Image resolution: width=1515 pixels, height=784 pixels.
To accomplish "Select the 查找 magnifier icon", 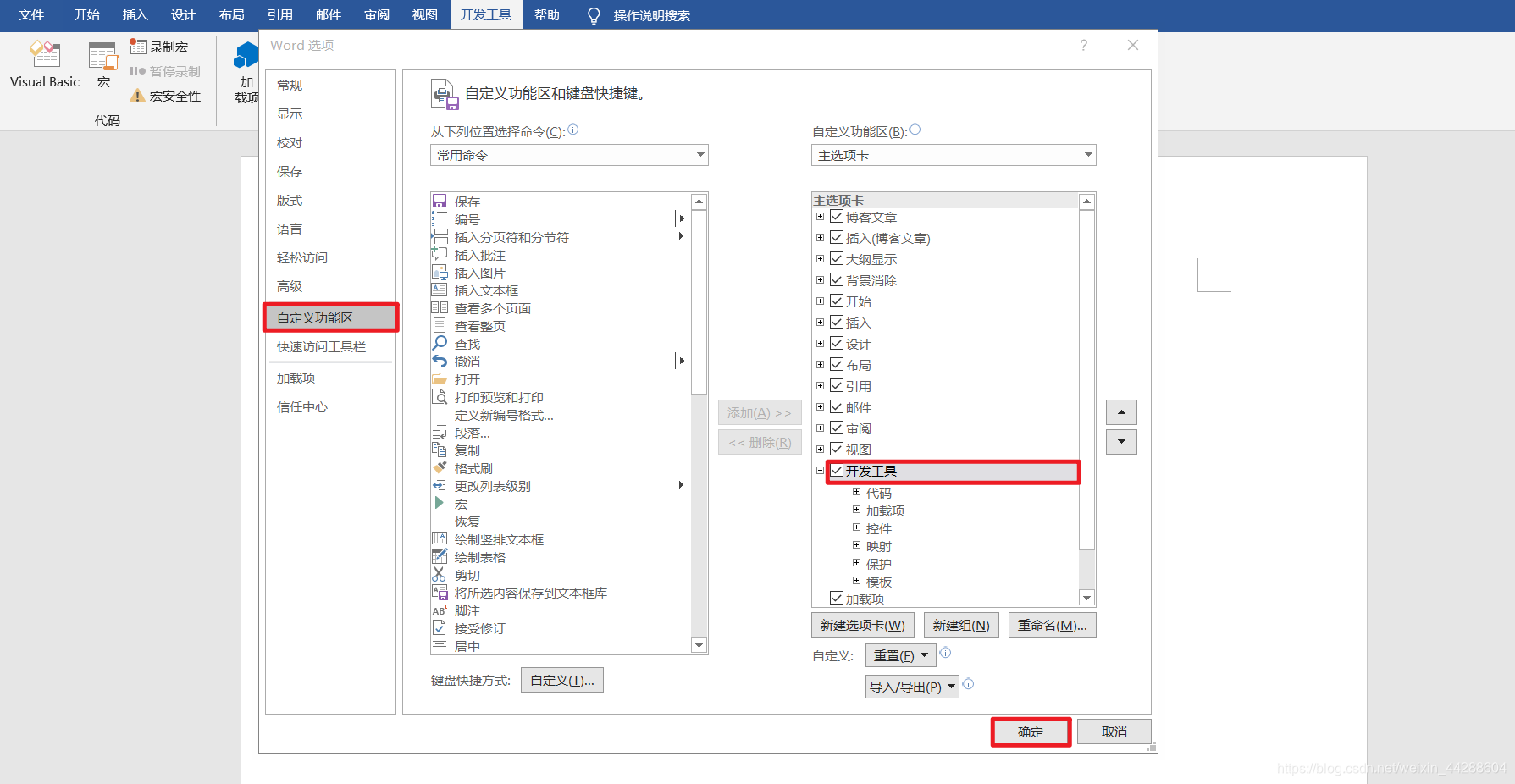I will click(440, 344).
